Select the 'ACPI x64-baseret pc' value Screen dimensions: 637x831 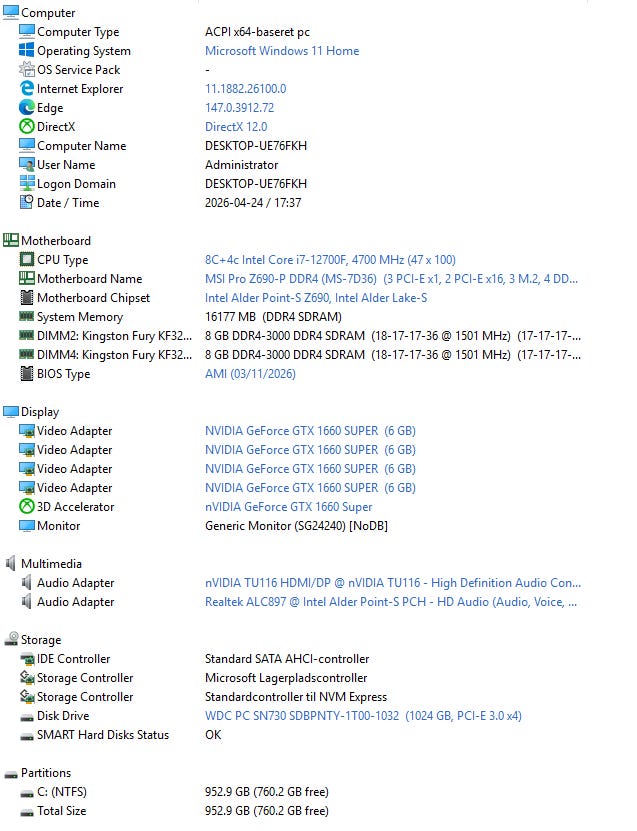point(257,32)
